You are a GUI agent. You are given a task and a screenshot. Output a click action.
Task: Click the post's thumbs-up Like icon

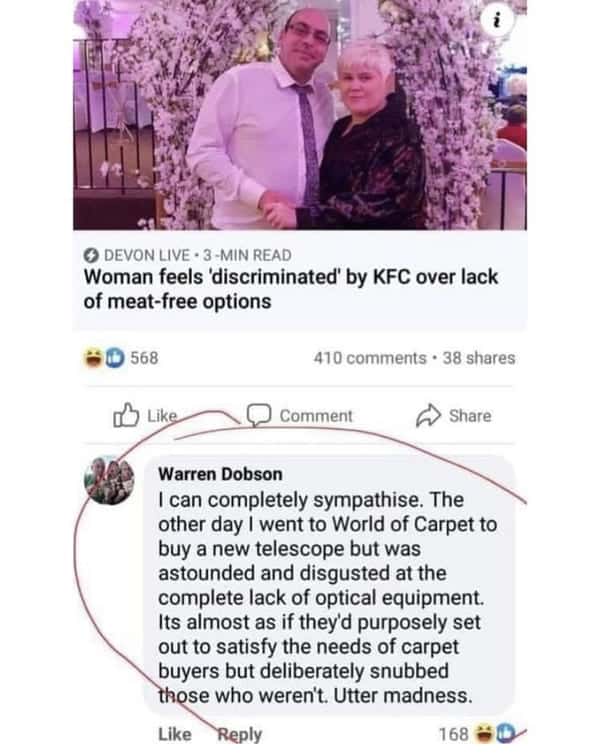(126, 415)
